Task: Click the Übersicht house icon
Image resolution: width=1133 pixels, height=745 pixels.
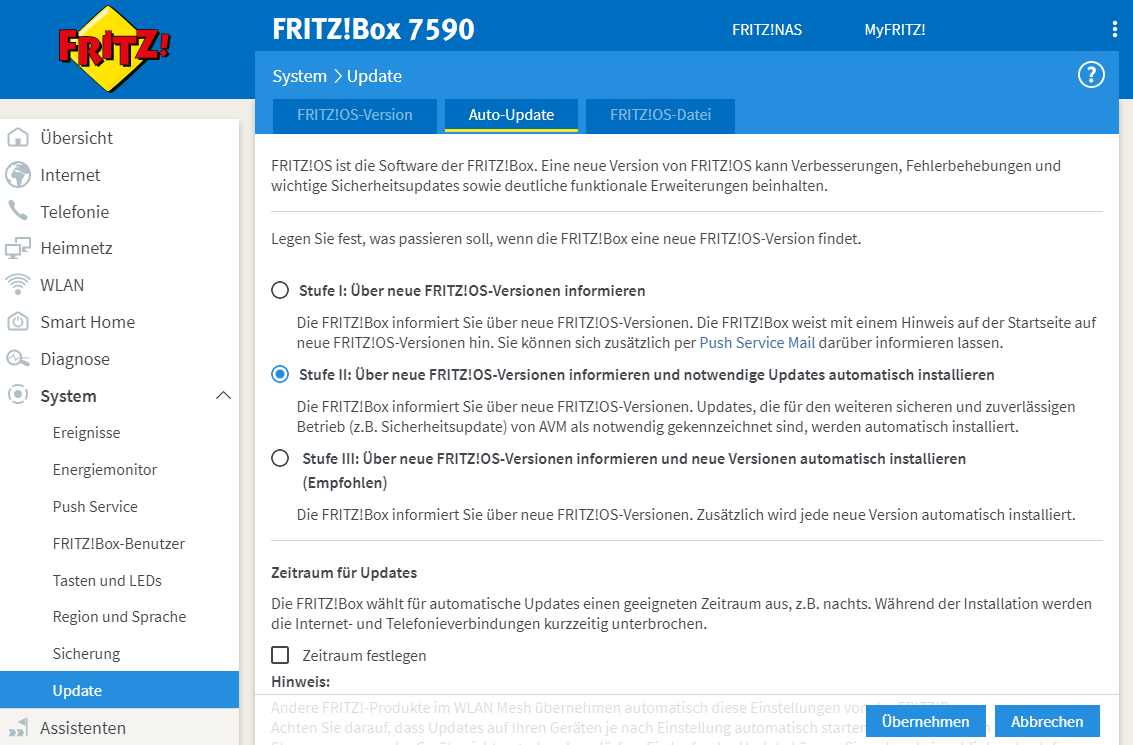Action: pos(18,138)
